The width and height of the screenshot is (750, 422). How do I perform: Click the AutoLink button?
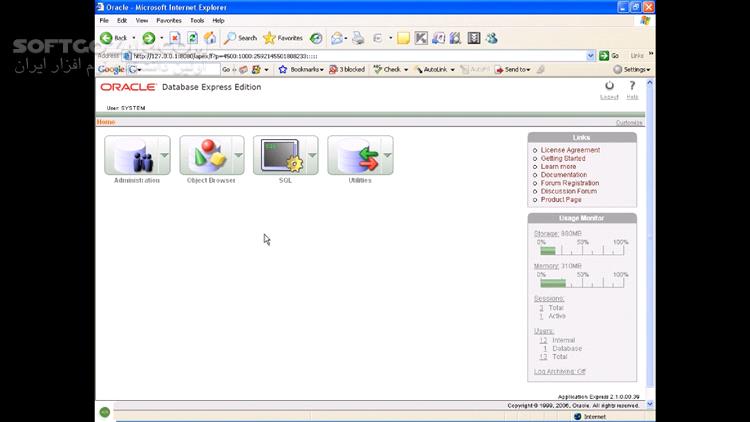point(434,69)
